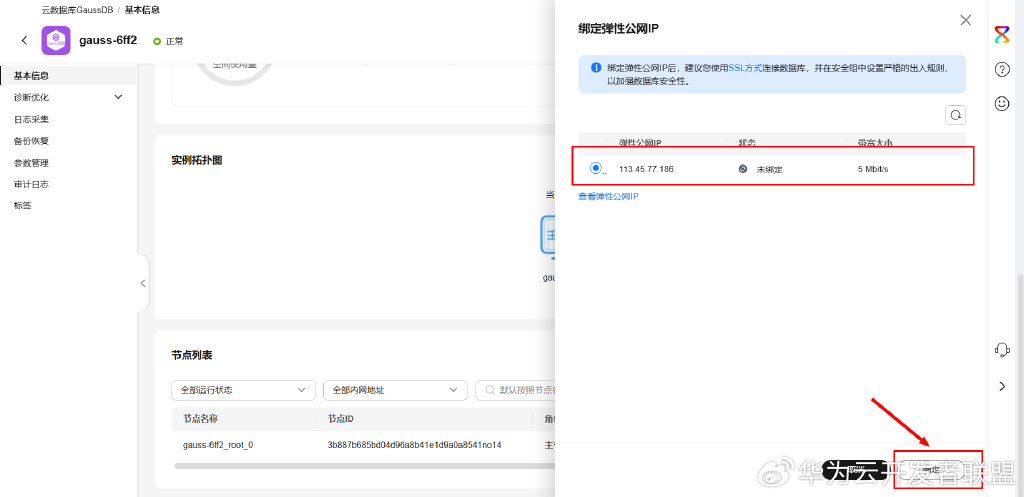Close the 绑定弹性公网IP panel
This screenshot has height=497, width=1024.
coord(965,20)
